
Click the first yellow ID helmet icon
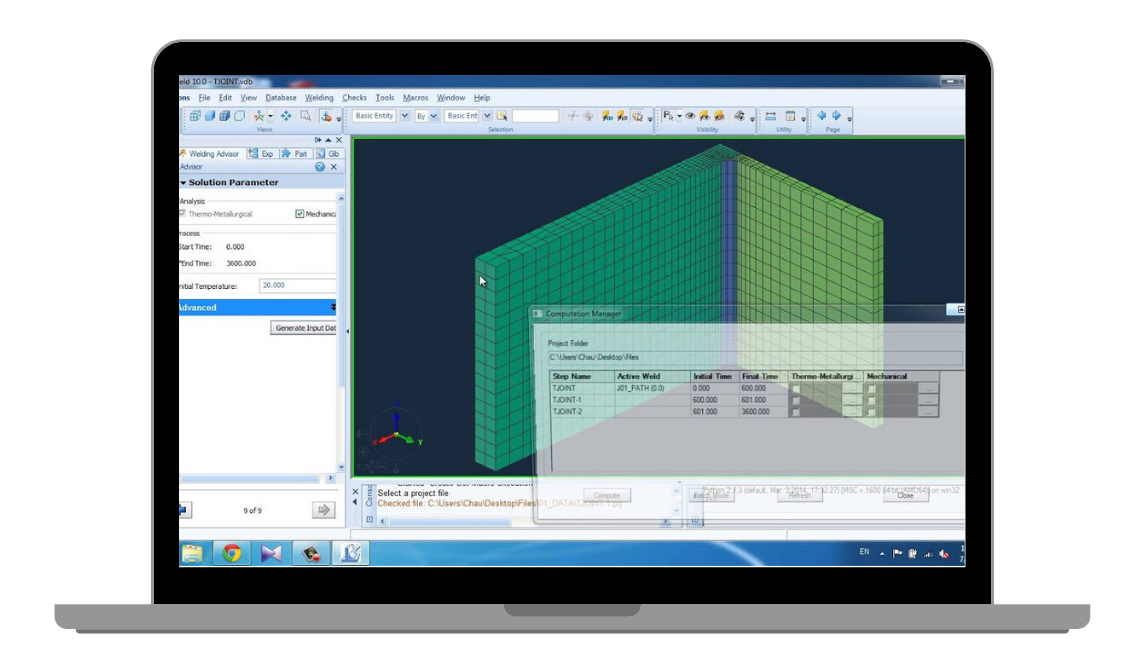607,116
